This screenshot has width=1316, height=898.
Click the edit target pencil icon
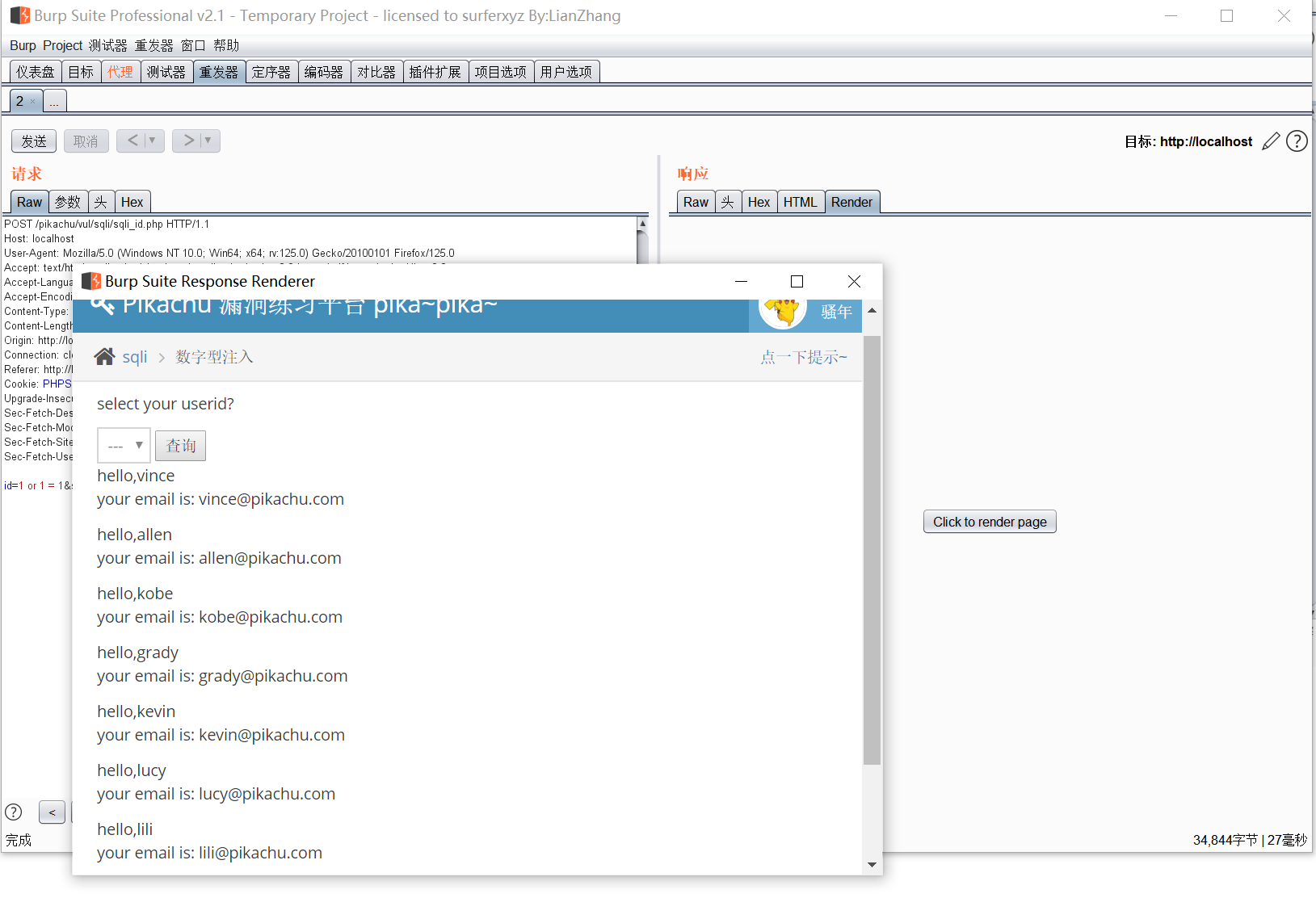pyautogui.click(x=1271, y=141)
